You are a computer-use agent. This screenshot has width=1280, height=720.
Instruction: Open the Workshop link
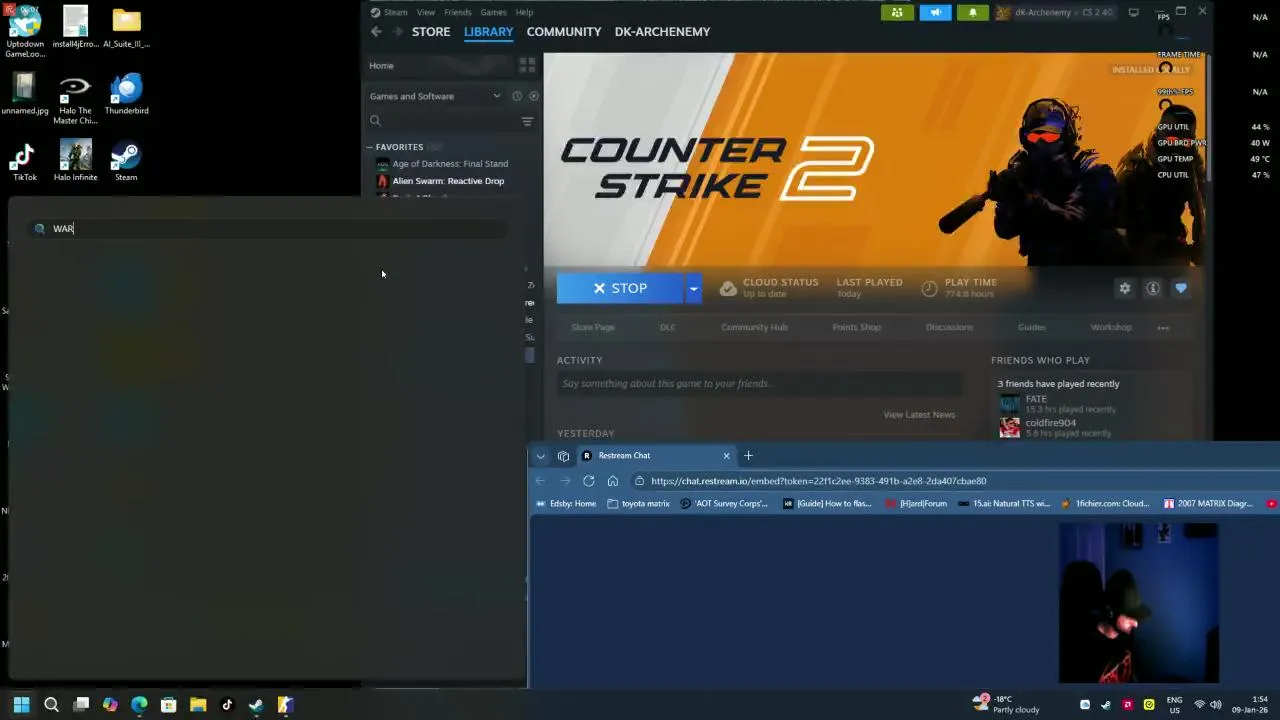pos(1111,327)
